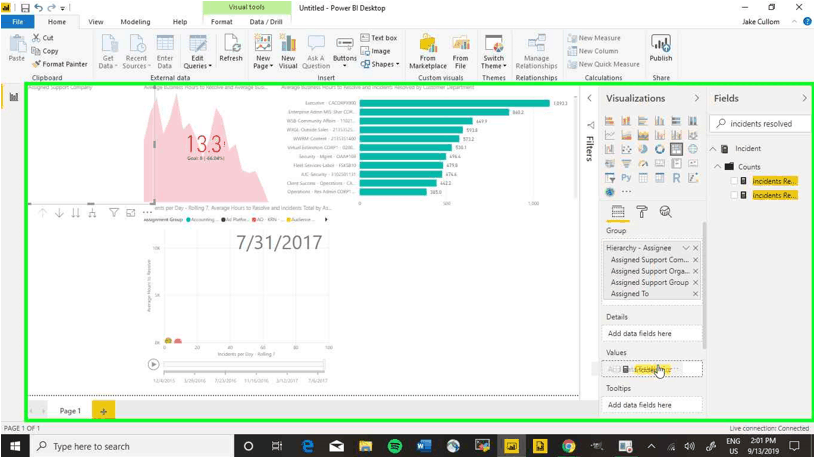This screenshot has width=816, height=459.
Task: Select the Map globe visual
Action: point(693,149)
